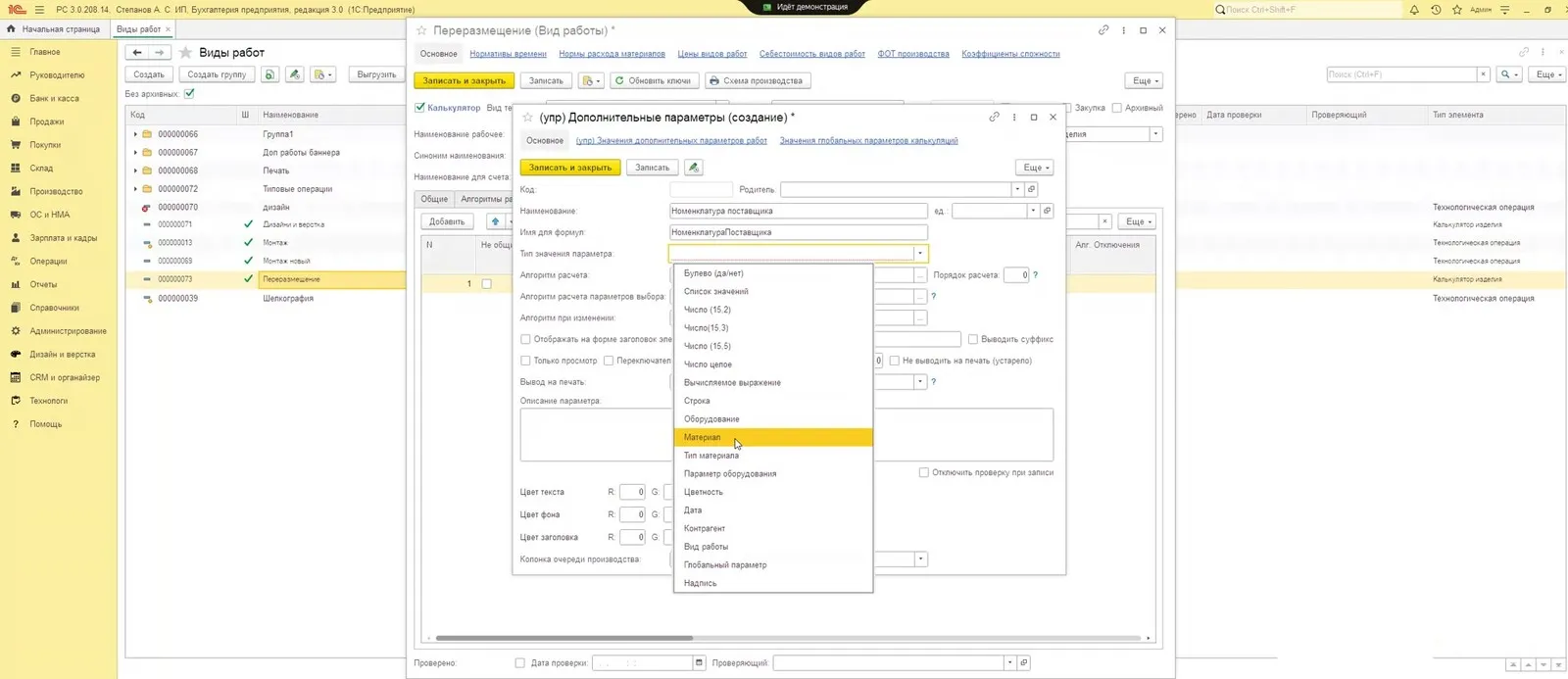Open the Родитель field dropdown arrow
1568x679 pixels.
click(1017, 189)
